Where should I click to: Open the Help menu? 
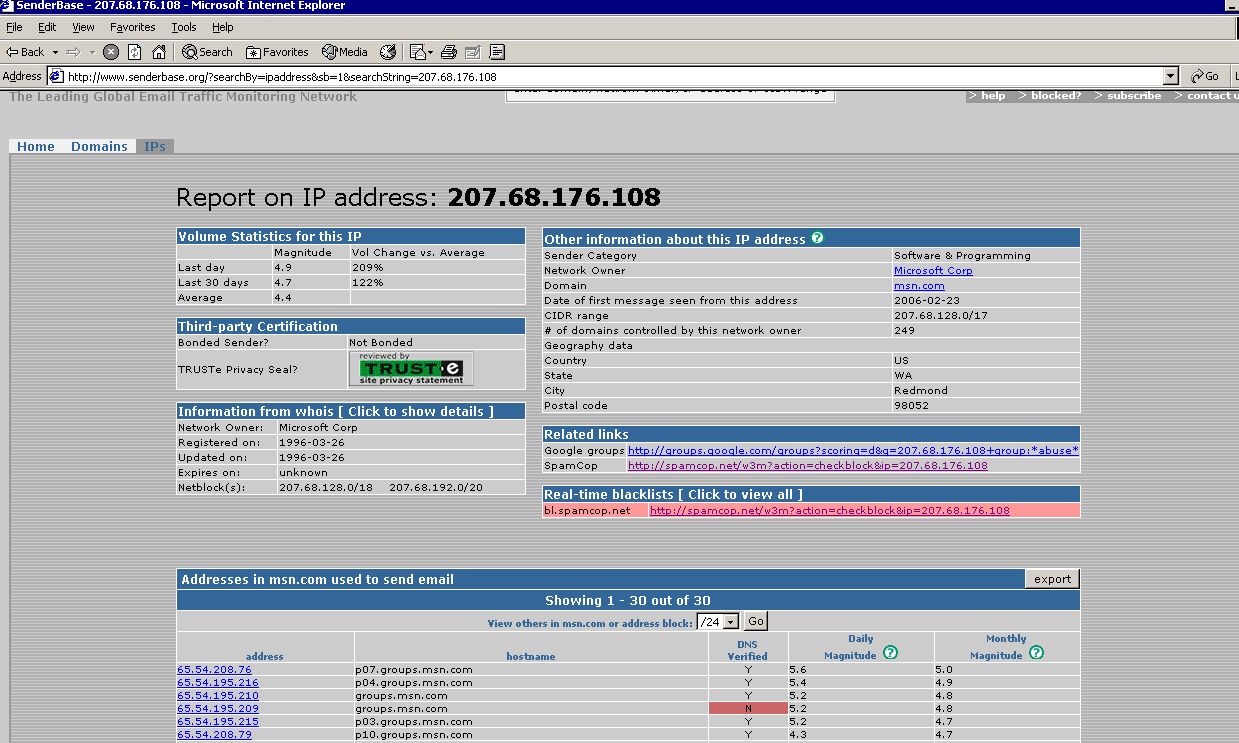[x=223, y=27]
